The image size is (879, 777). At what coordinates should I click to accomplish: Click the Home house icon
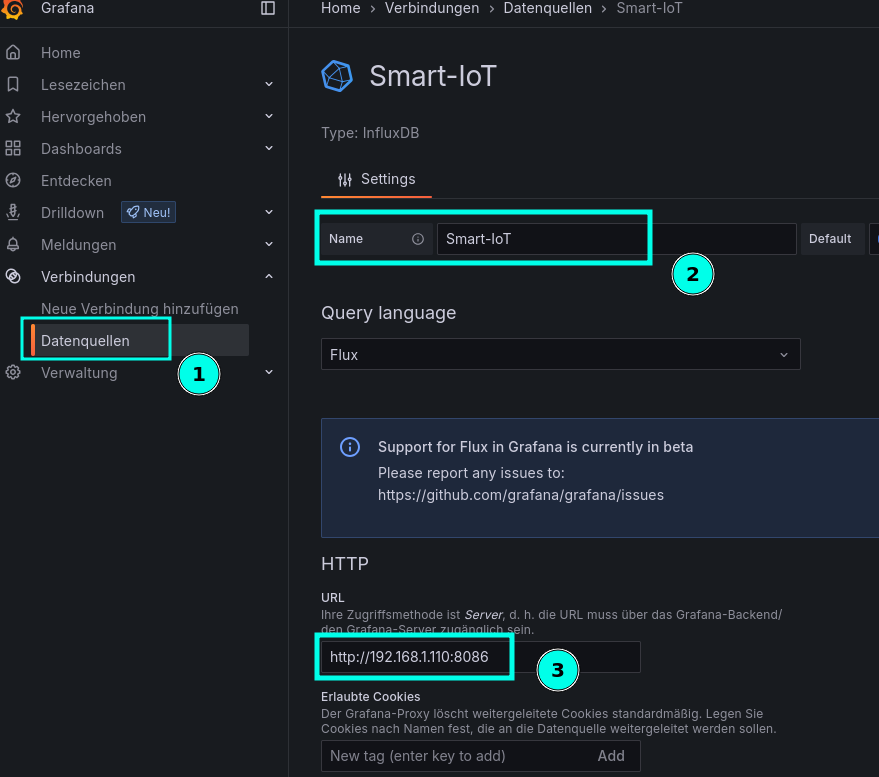click(x=13, y=52)
